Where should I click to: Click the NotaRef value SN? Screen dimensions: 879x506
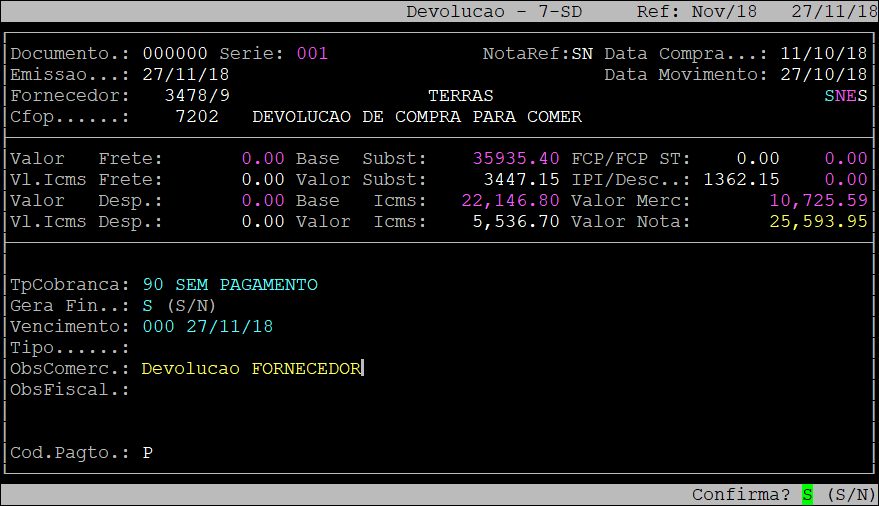(x=582, y=54)
